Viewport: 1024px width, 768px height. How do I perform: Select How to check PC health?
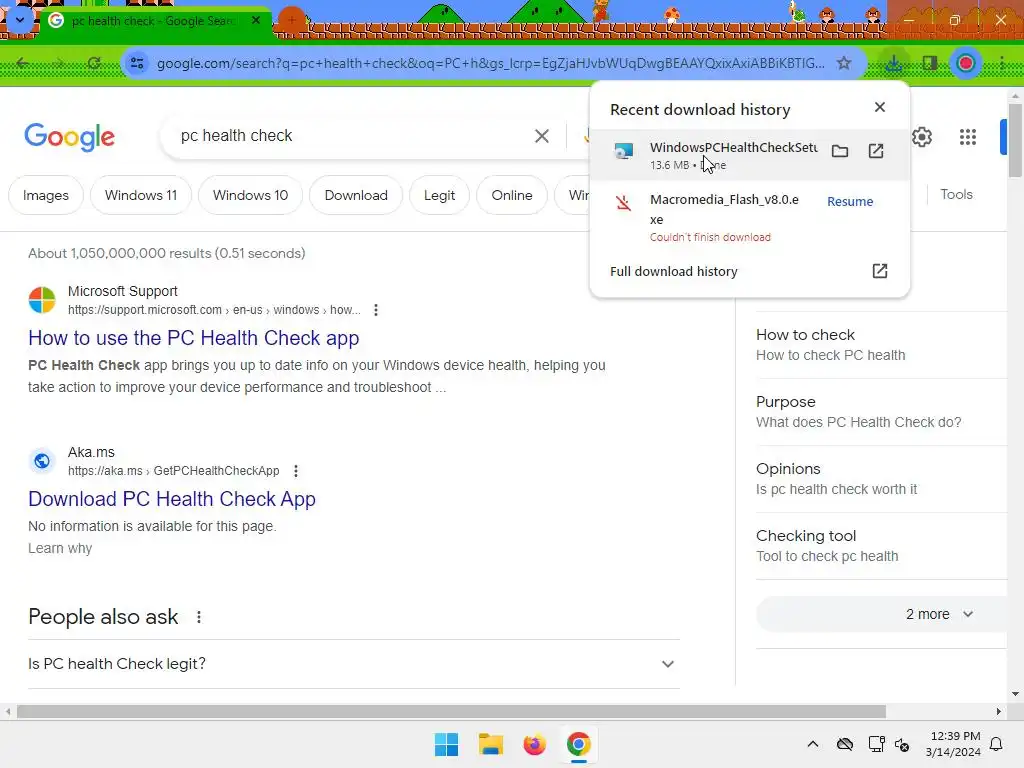[881, 345]
